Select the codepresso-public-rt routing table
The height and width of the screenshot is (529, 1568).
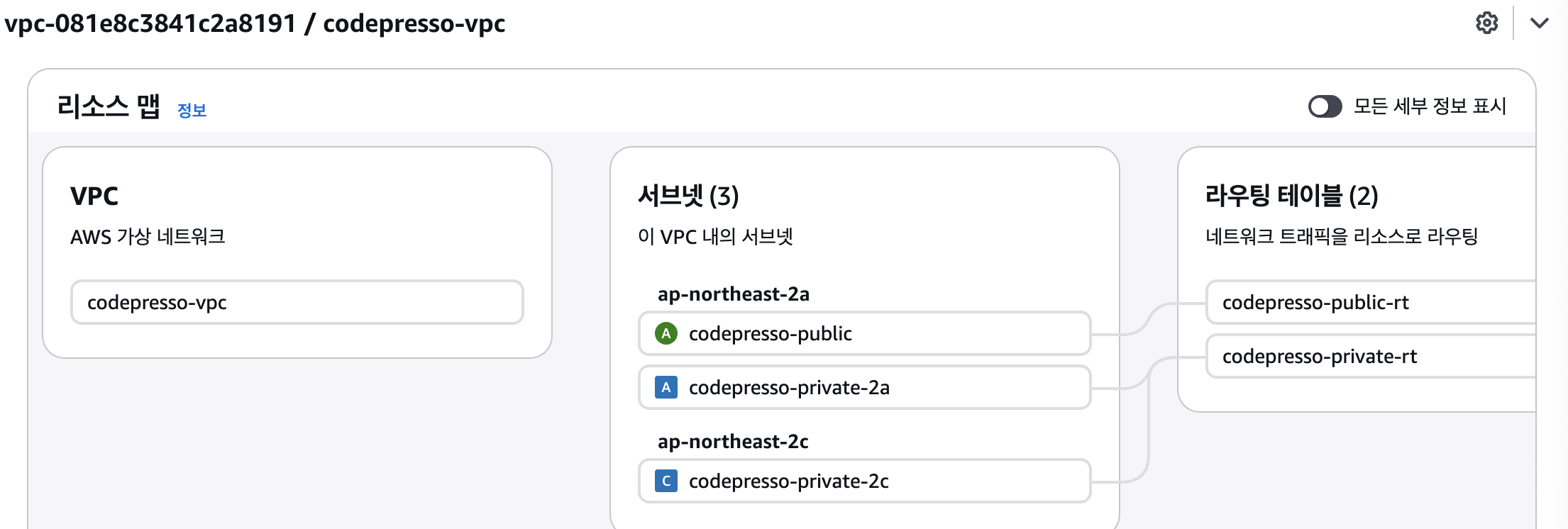1371,302
